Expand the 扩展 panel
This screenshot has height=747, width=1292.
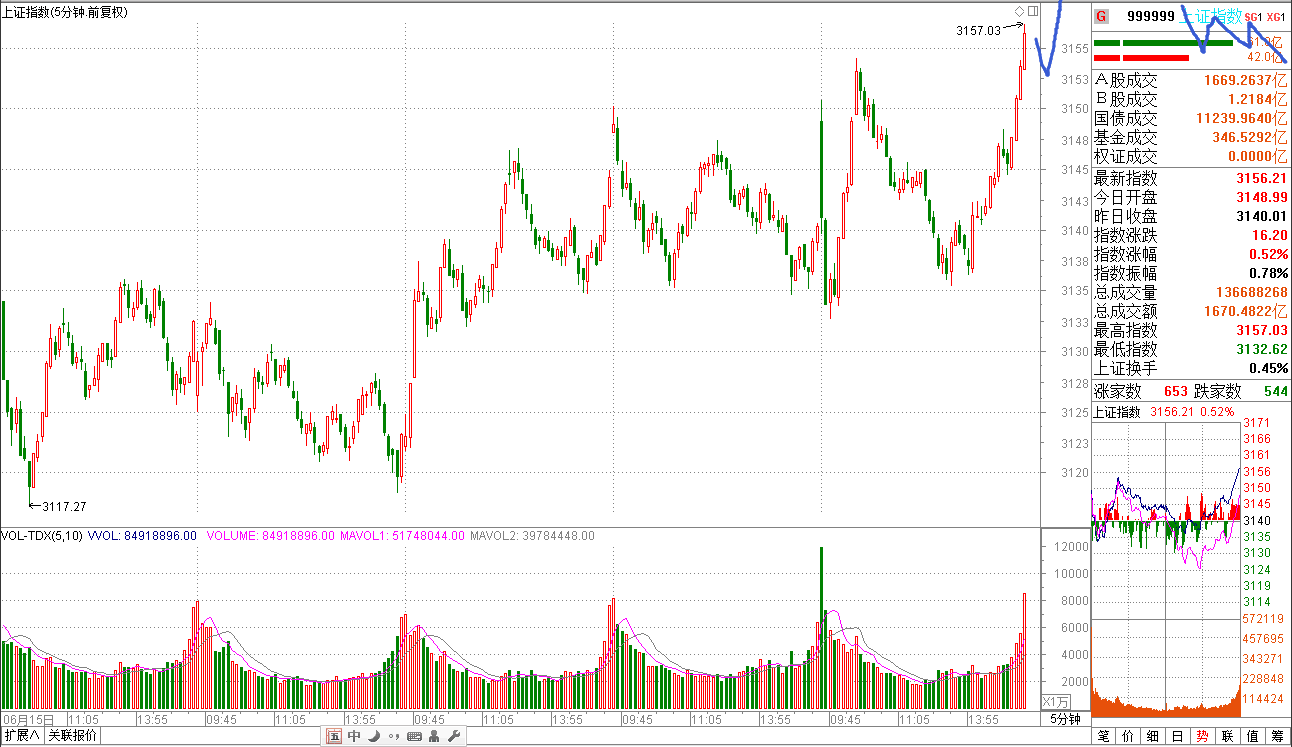tap(22, 737)
